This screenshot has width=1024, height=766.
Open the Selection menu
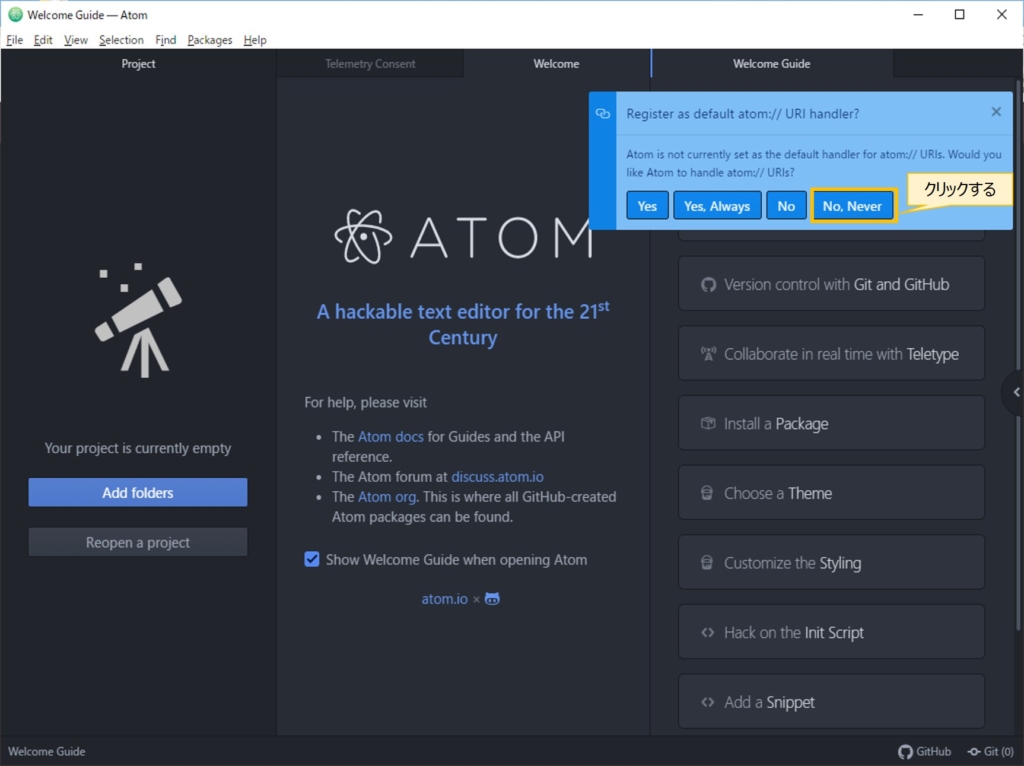click(x=121, y=40)
